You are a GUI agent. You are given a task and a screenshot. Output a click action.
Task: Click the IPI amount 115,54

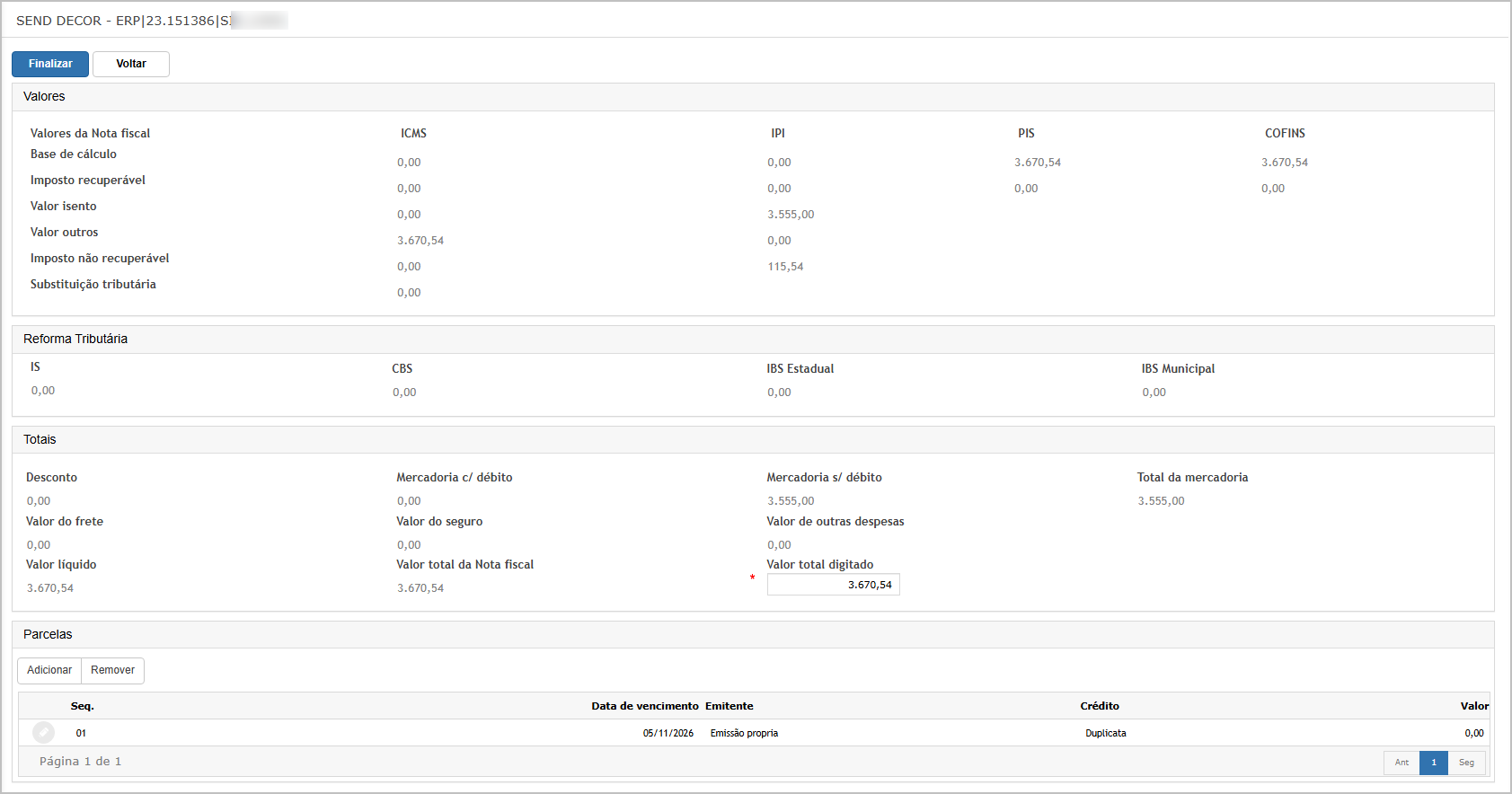[785, 267]
